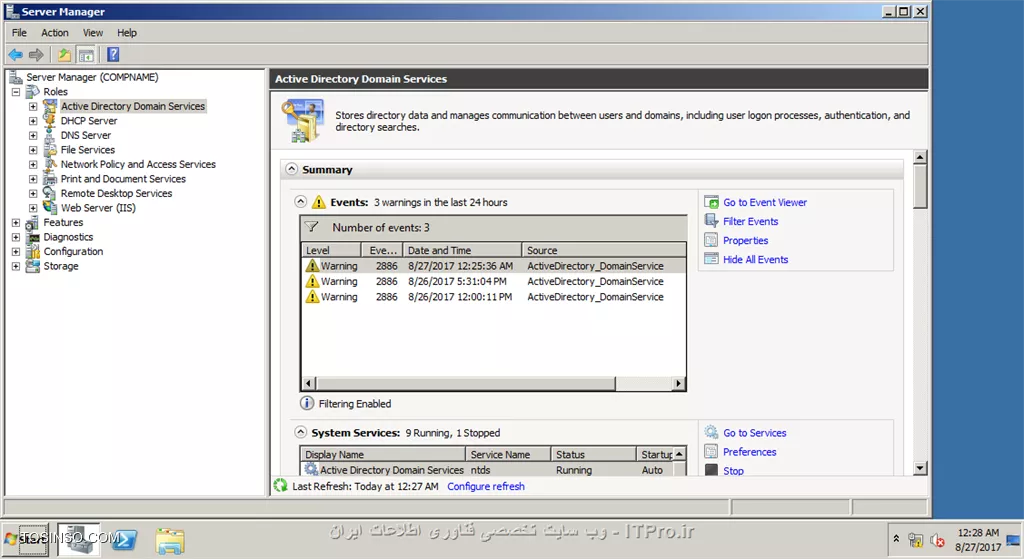Collapse the Summary section chevron

point(291,169)
